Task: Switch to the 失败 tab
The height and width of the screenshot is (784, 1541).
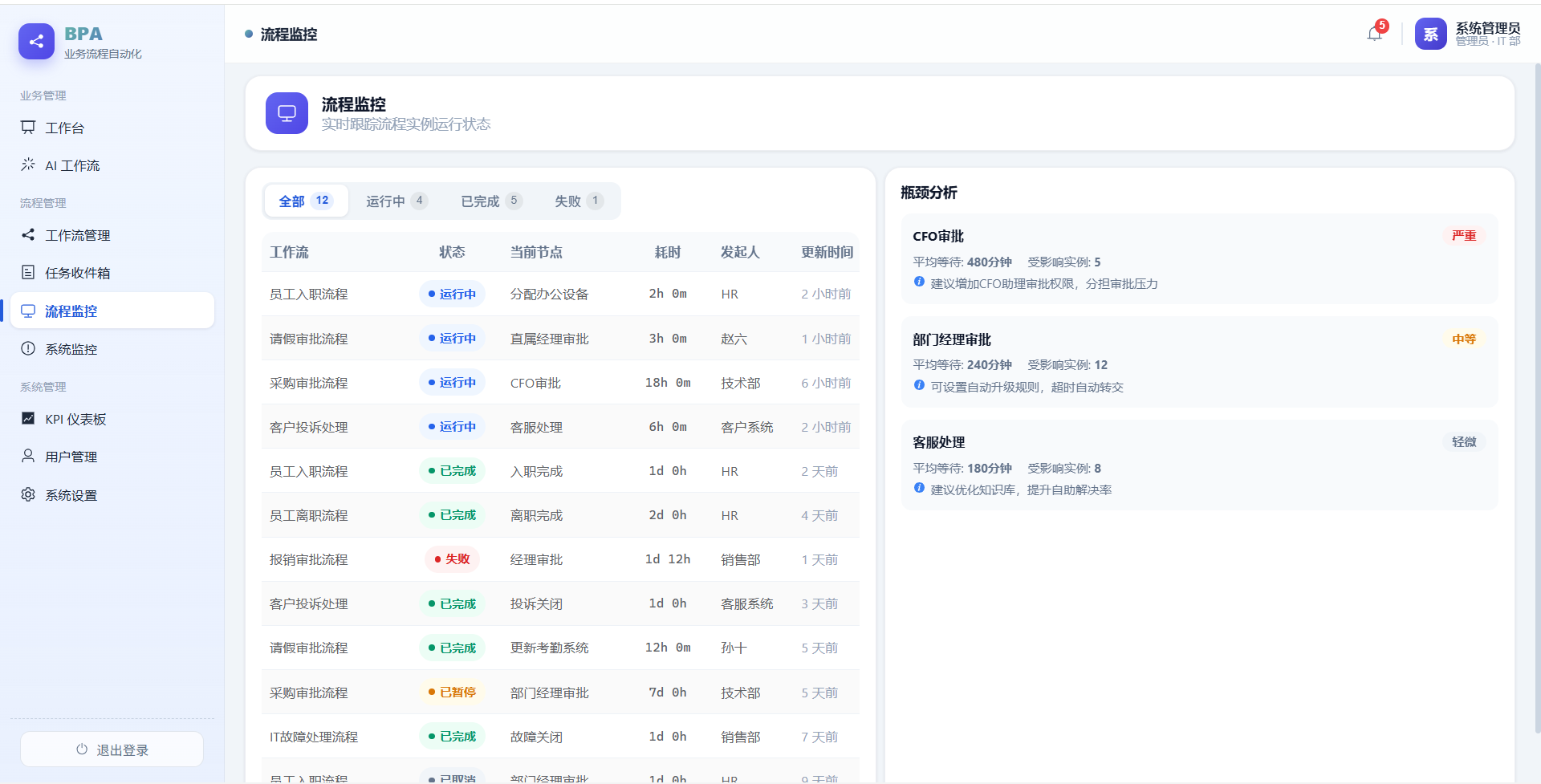Action: (x=579, y=201)
